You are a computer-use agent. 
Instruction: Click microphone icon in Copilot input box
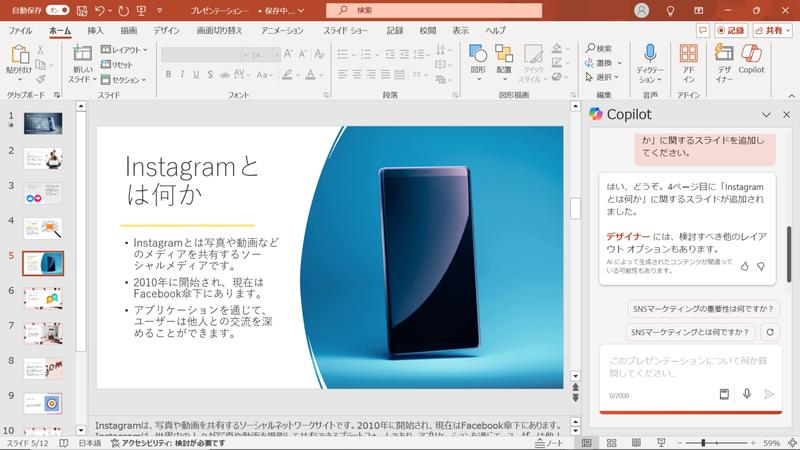pos(747,394)
